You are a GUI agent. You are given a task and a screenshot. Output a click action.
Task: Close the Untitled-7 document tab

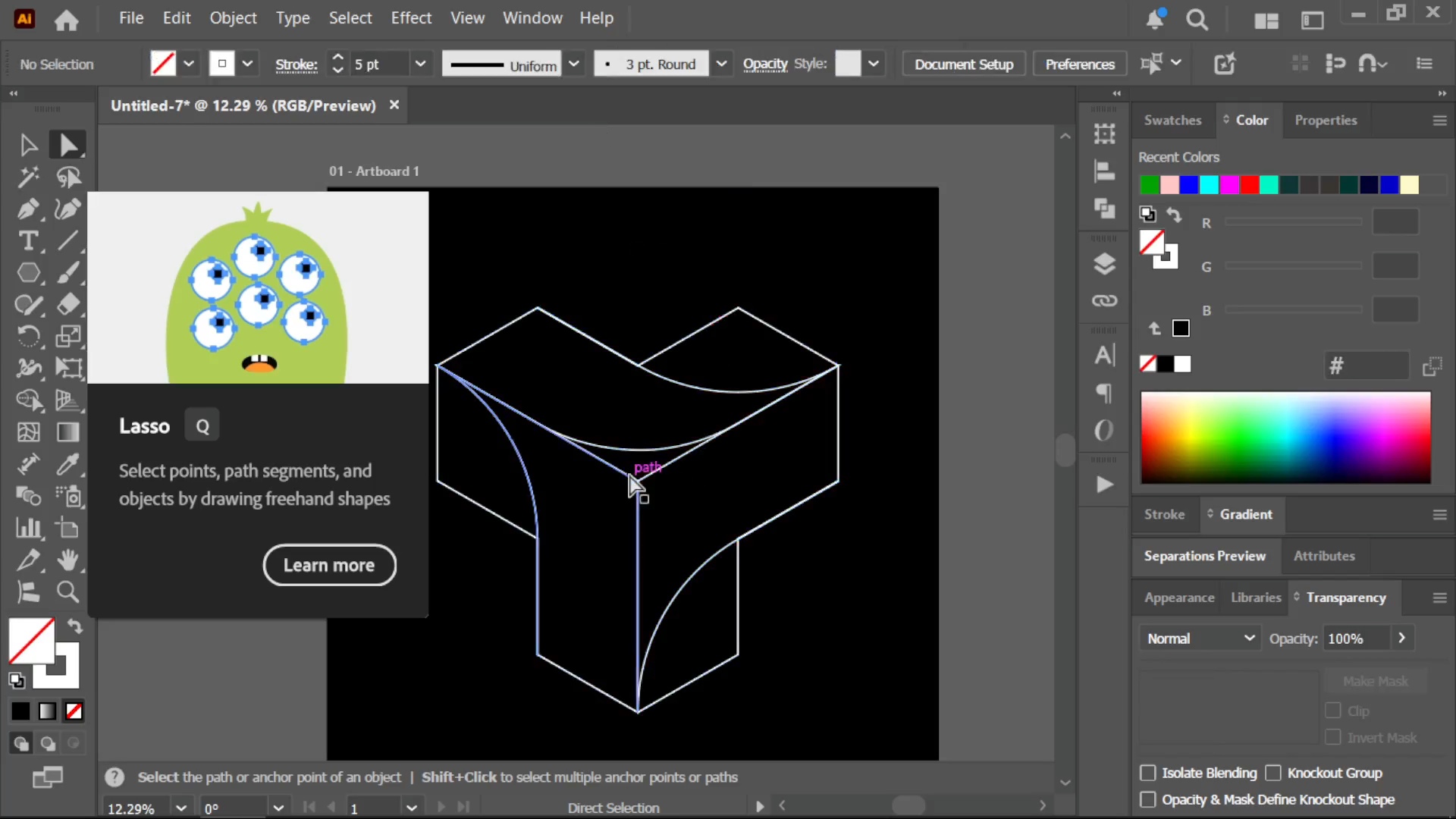click(394, 105)
